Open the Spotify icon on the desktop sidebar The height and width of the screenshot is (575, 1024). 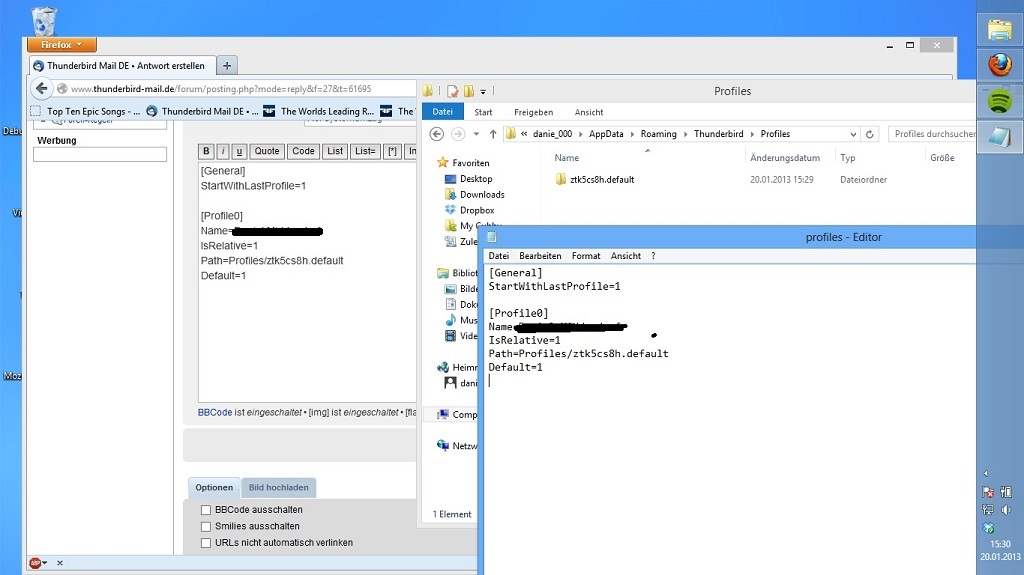tap(999, 101)
